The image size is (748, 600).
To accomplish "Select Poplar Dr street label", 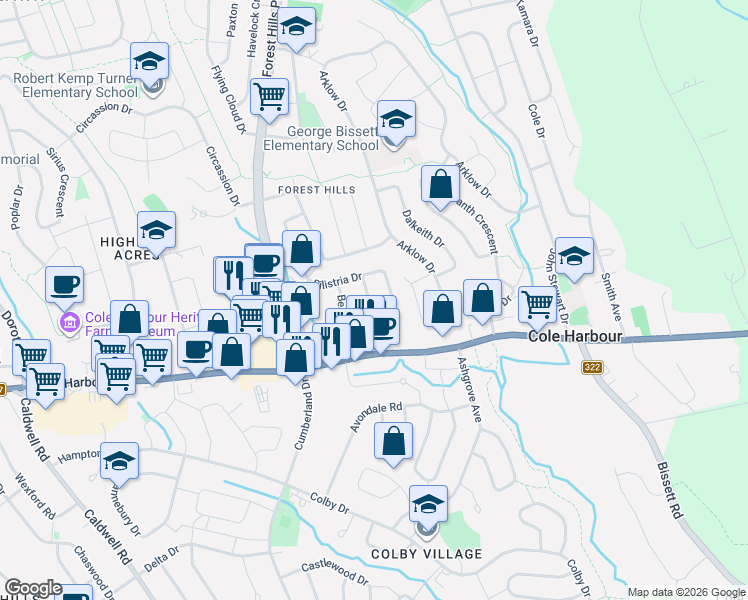I will click(16, 208).
